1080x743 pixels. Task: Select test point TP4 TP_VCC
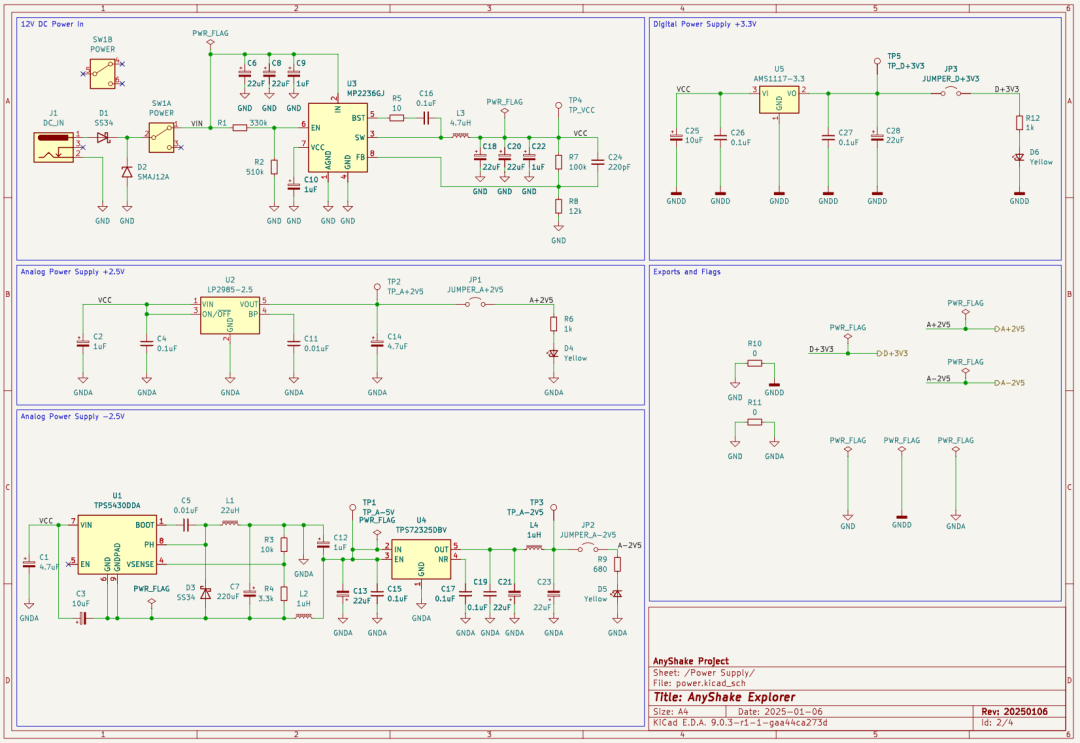559,105
